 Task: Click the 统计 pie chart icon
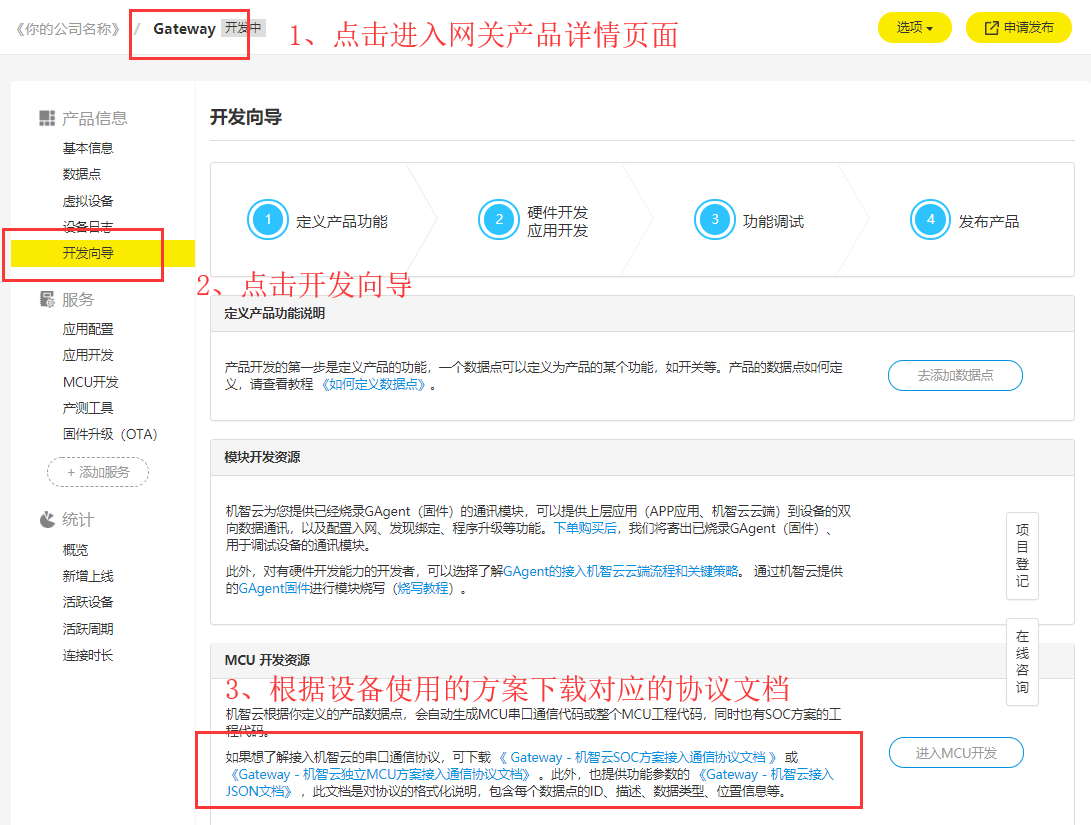click(x=47, y=519)
